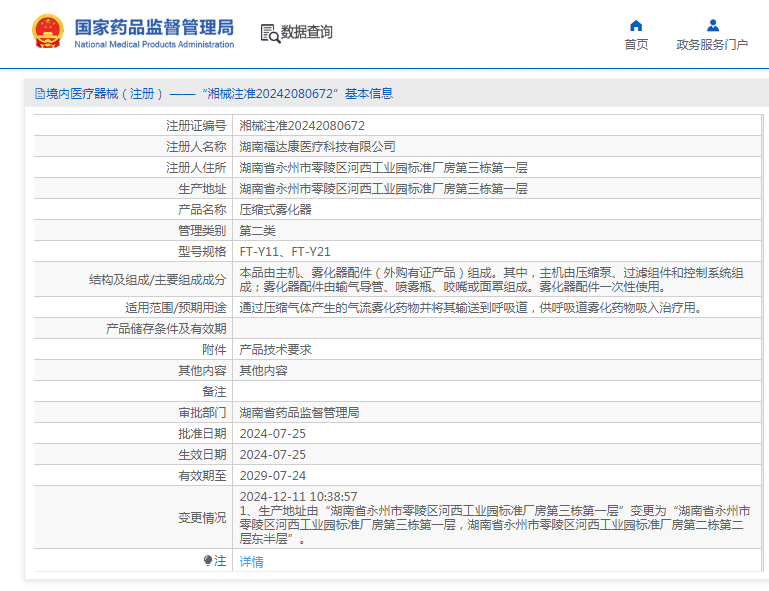Open the 详情 link in the notes row
The height and width of the screenshot is (591, 769).
click(x=251, y=562)
